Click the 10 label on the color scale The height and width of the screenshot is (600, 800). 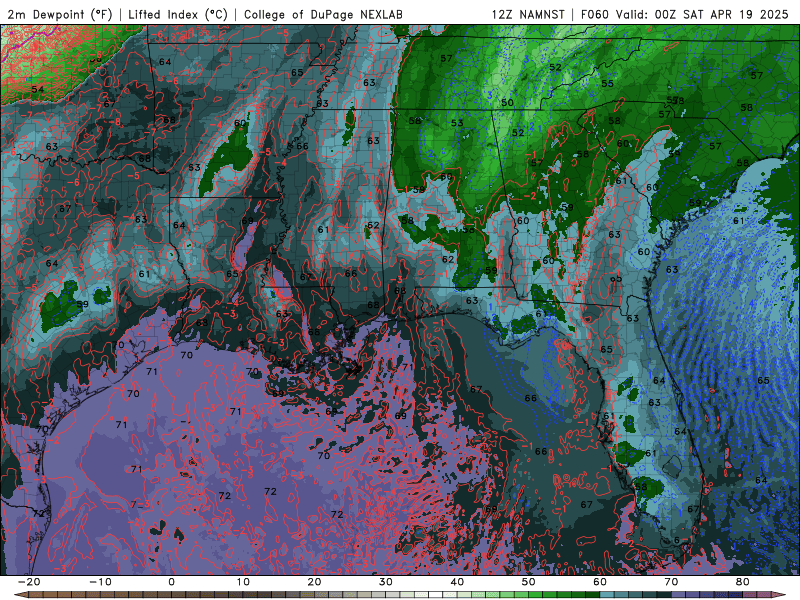[x=243, y=582]
